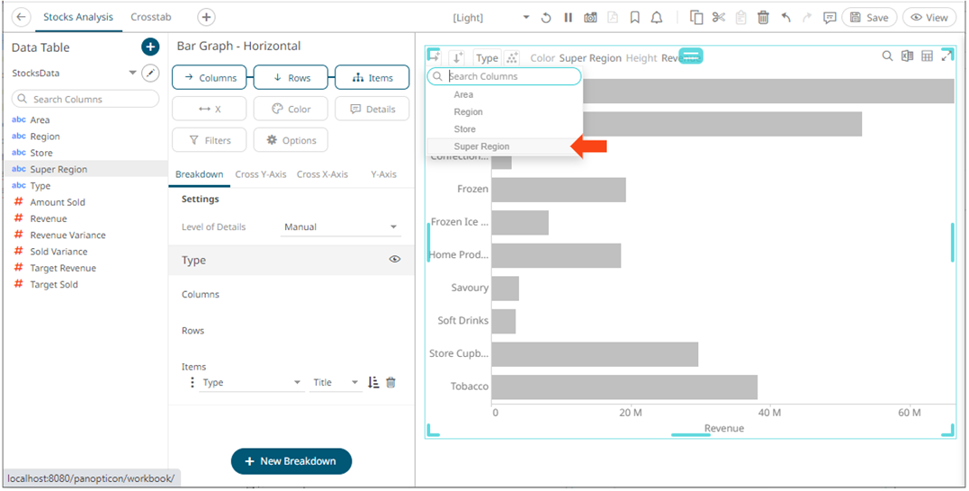
Task: Click the Search Columns field in Data Table
Action: pyautogui.click(x=86, y=99)
